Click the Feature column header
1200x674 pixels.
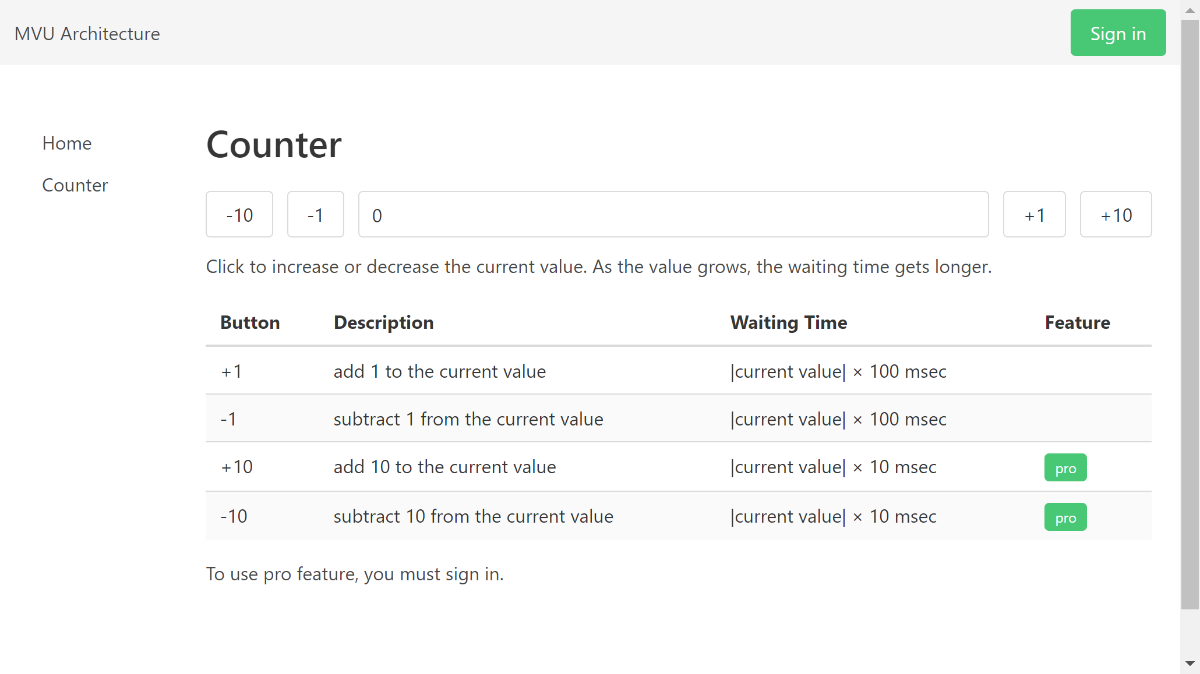1077,322
